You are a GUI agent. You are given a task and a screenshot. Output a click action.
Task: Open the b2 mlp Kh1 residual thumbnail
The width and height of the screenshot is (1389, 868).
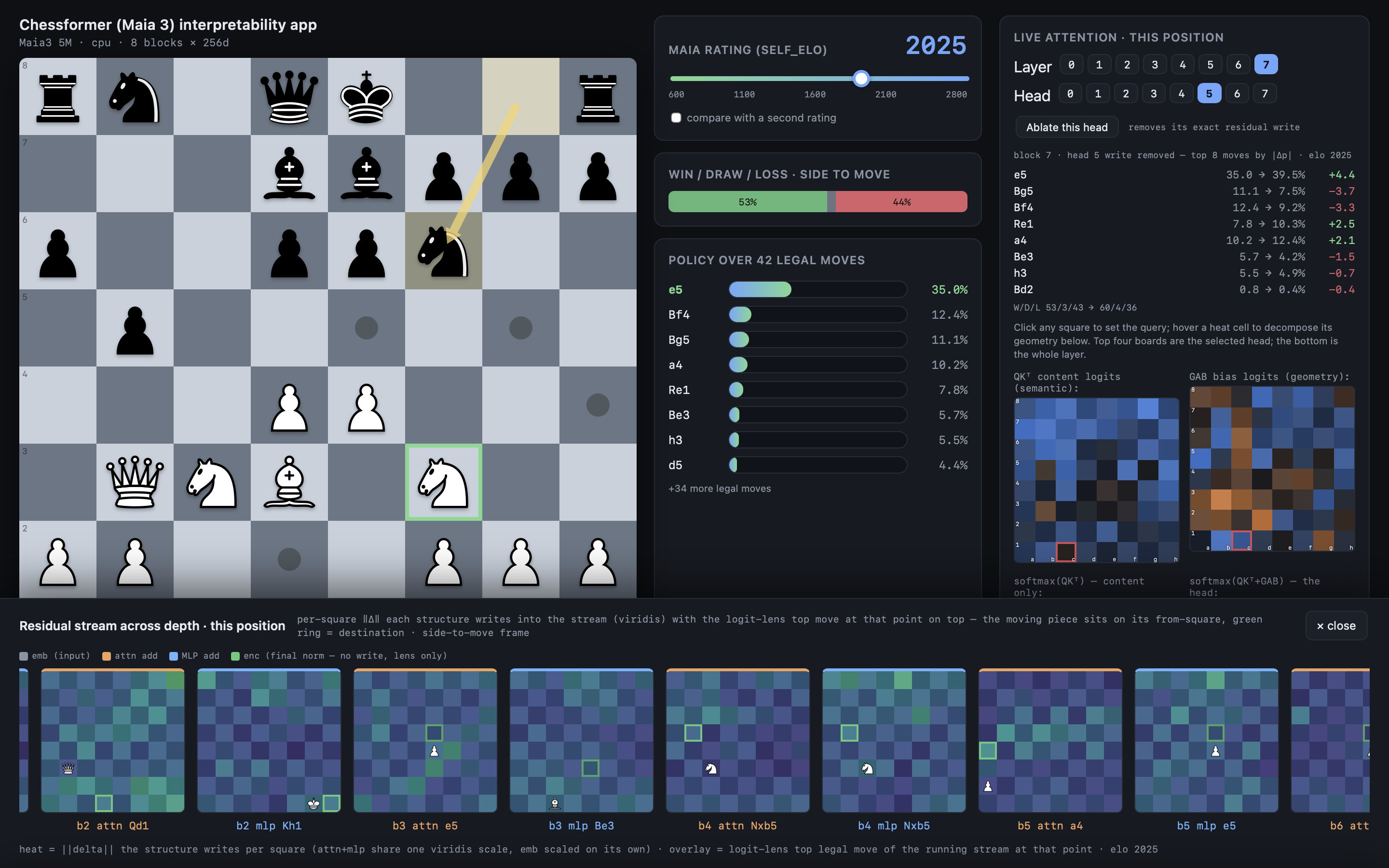point(269,741)
